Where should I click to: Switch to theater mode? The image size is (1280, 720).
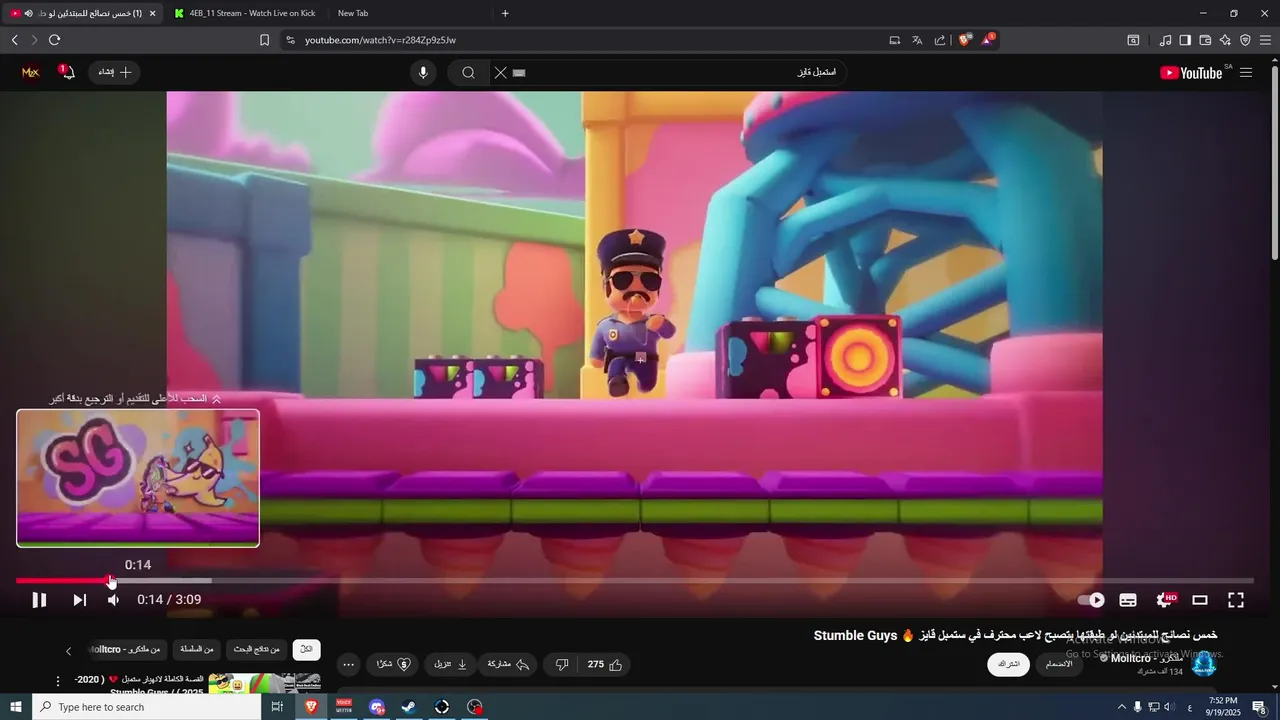(1200, 600)
